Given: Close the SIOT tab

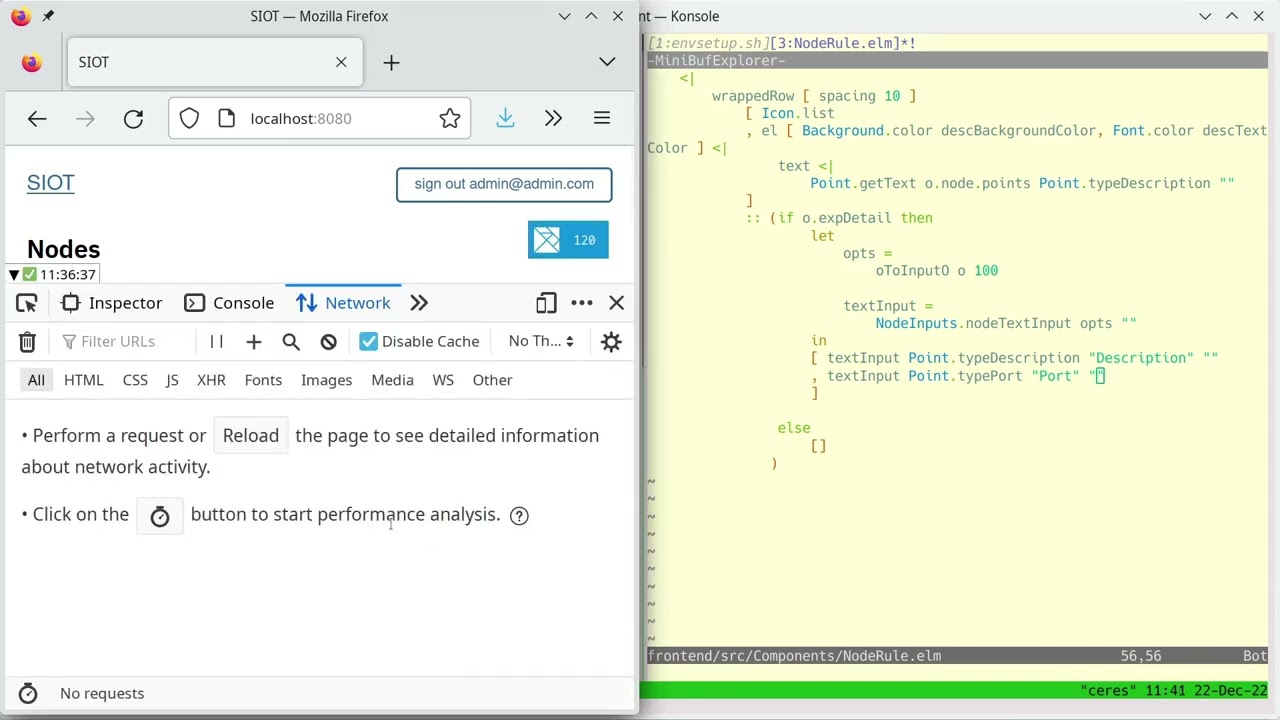Looking at the screenshot, I should tap(341, 62).
